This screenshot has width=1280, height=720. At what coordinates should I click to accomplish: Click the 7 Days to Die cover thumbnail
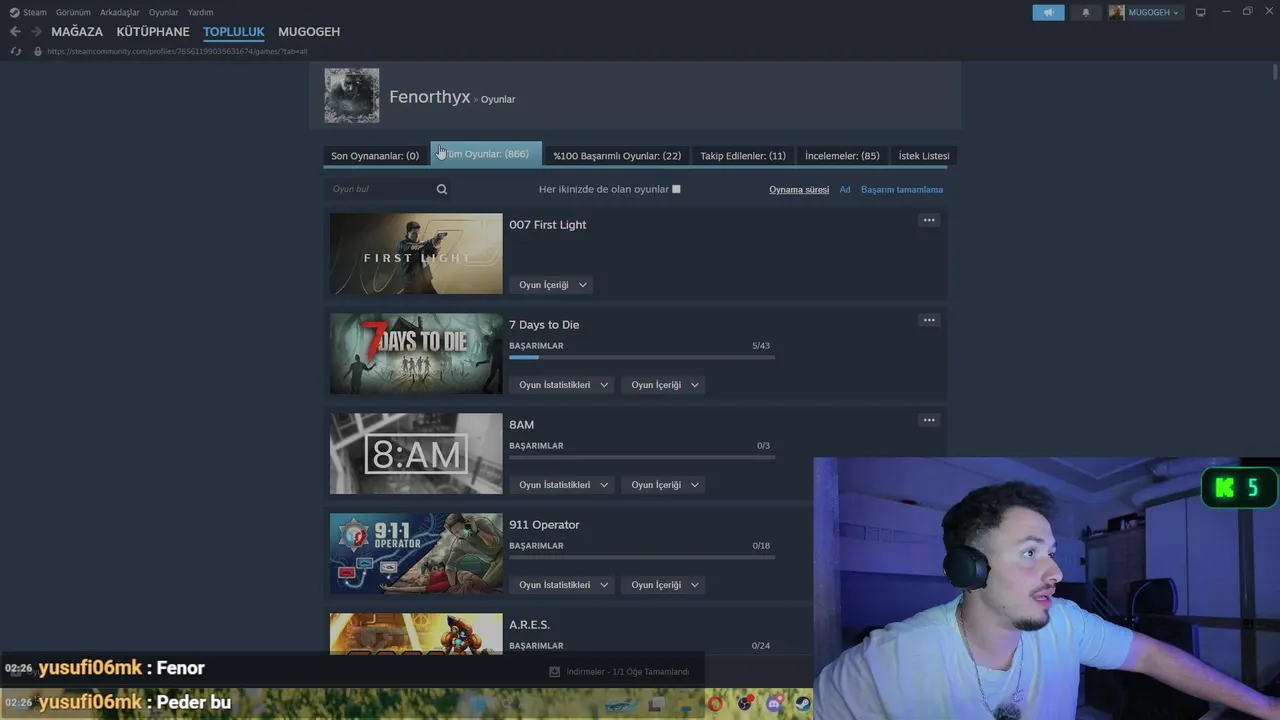pyautogui.click(x=416, y=353)
